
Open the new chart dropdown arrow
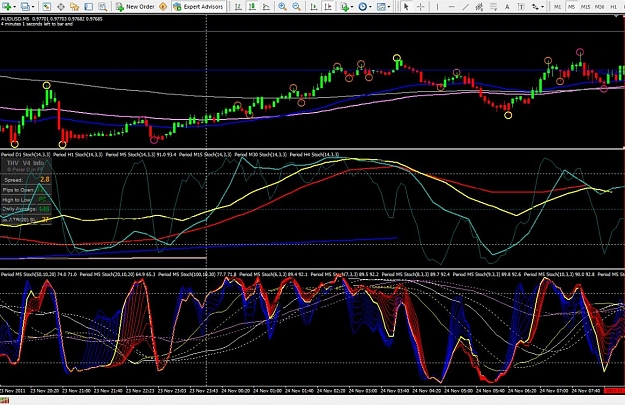(x=15, y=7)
